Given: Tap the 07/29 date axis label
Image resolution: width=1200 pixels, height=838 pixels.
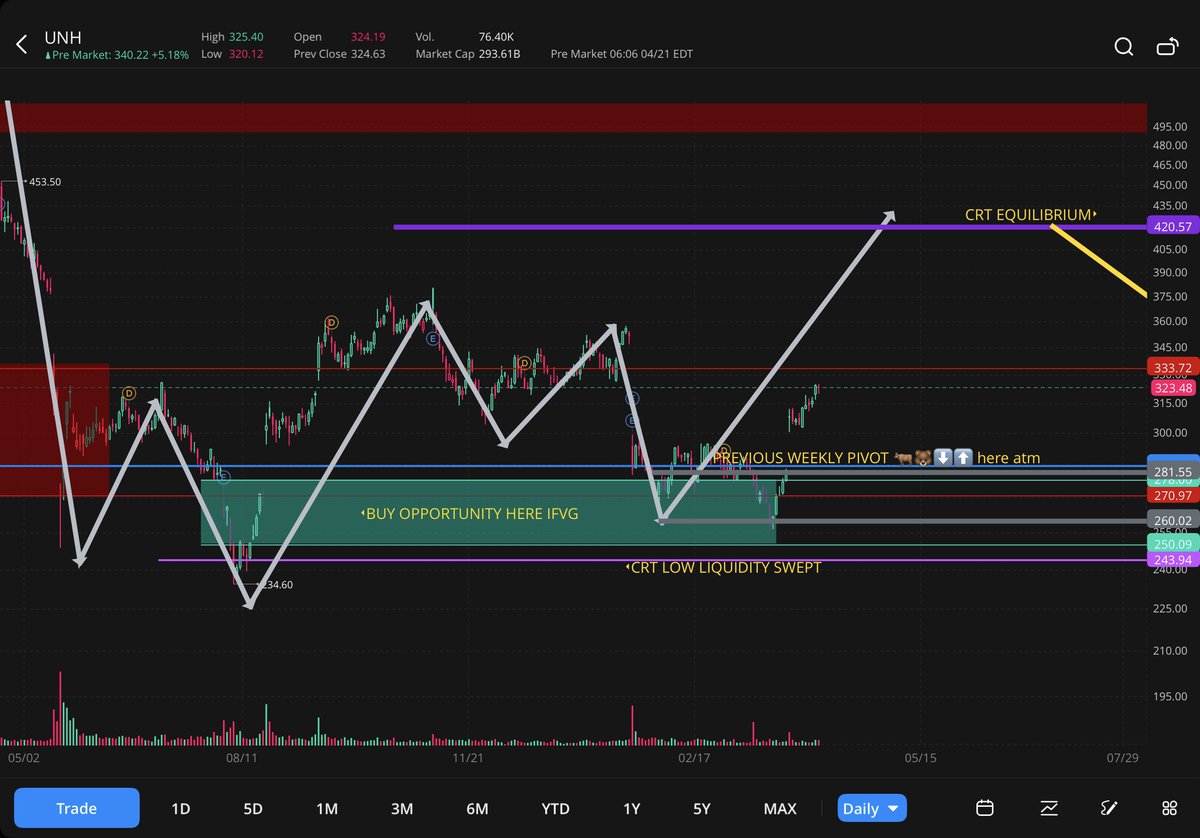Looking at the screenshot, I should point(1123,759).
